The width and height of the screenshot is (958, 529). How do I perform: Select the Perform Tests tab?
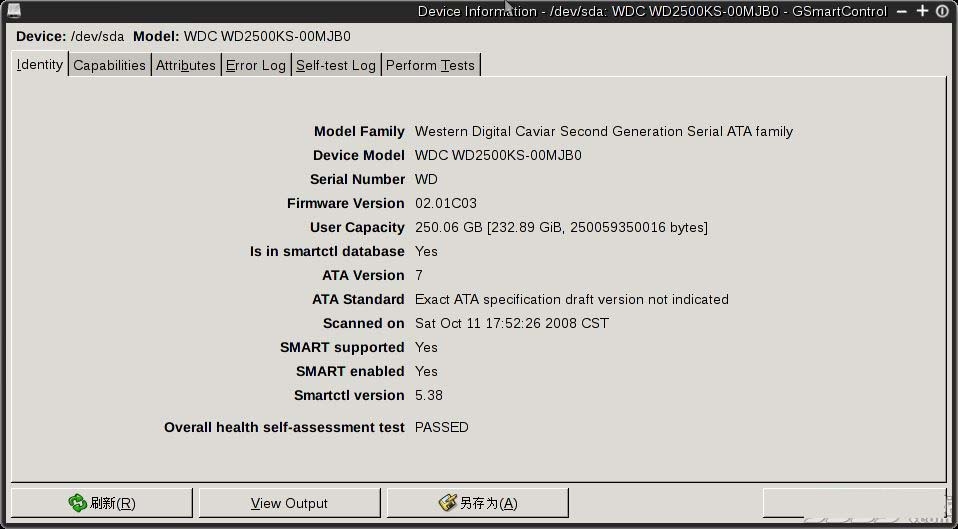[x=431, y=65]
